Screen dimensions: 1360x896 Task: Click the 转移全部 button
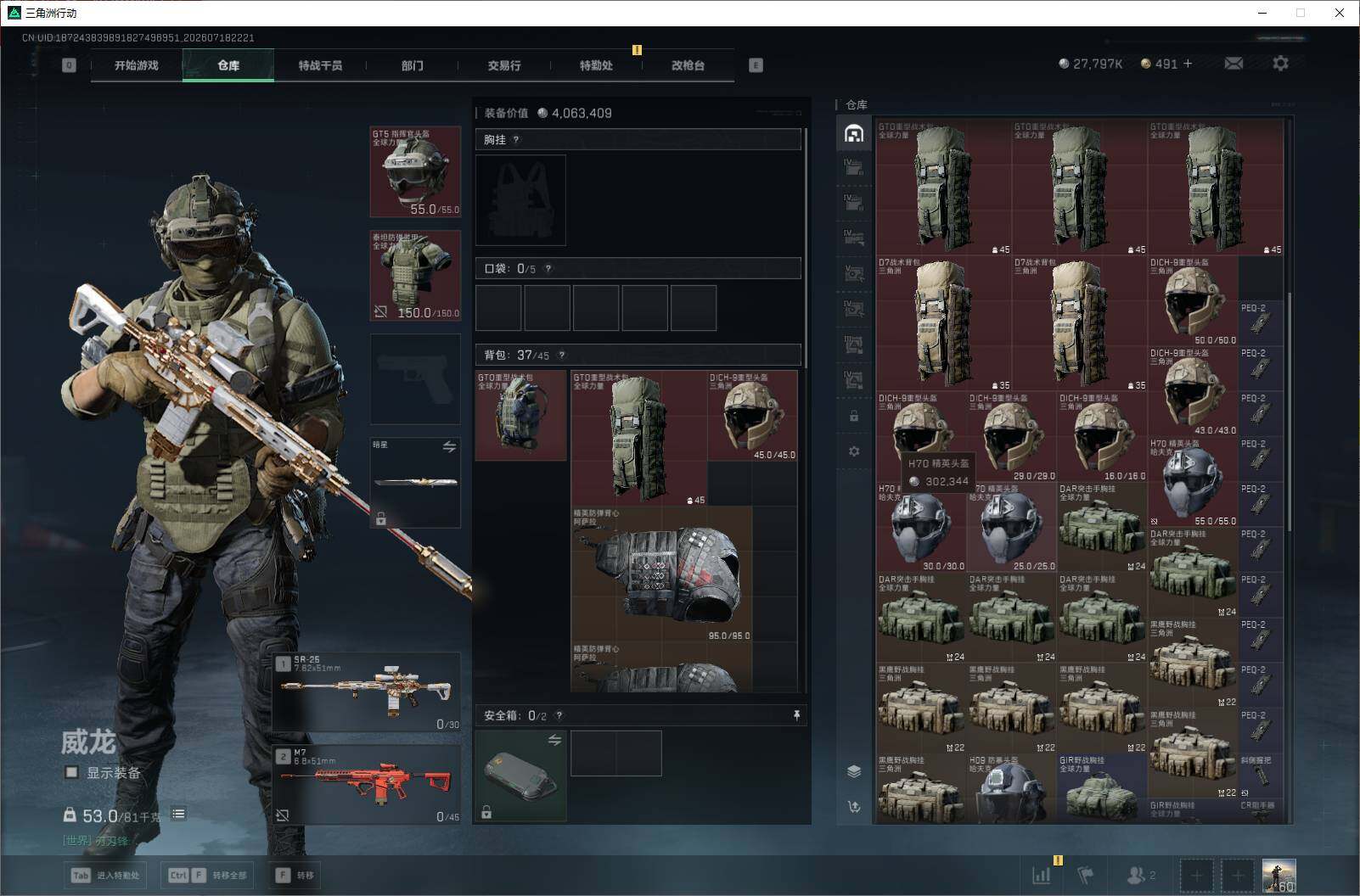(208, 875)
